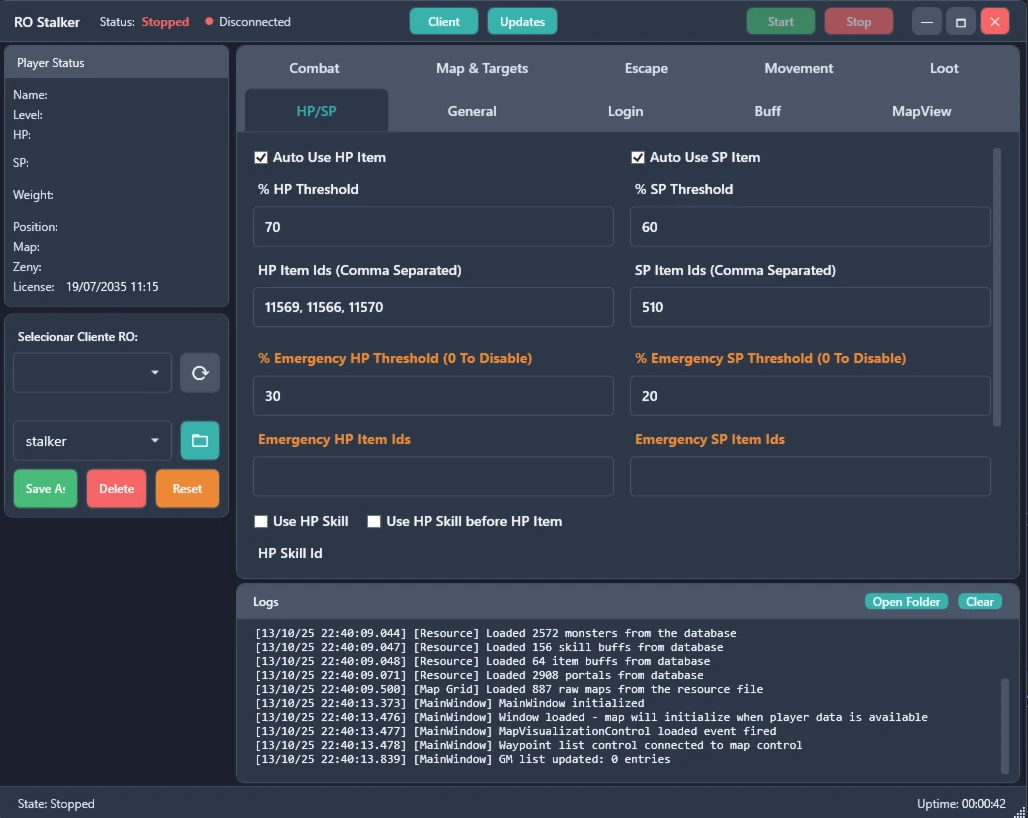The height and width of the screenshot is (818, 1028).
Task: Click the red close window icon
Action: coord(994,21)
